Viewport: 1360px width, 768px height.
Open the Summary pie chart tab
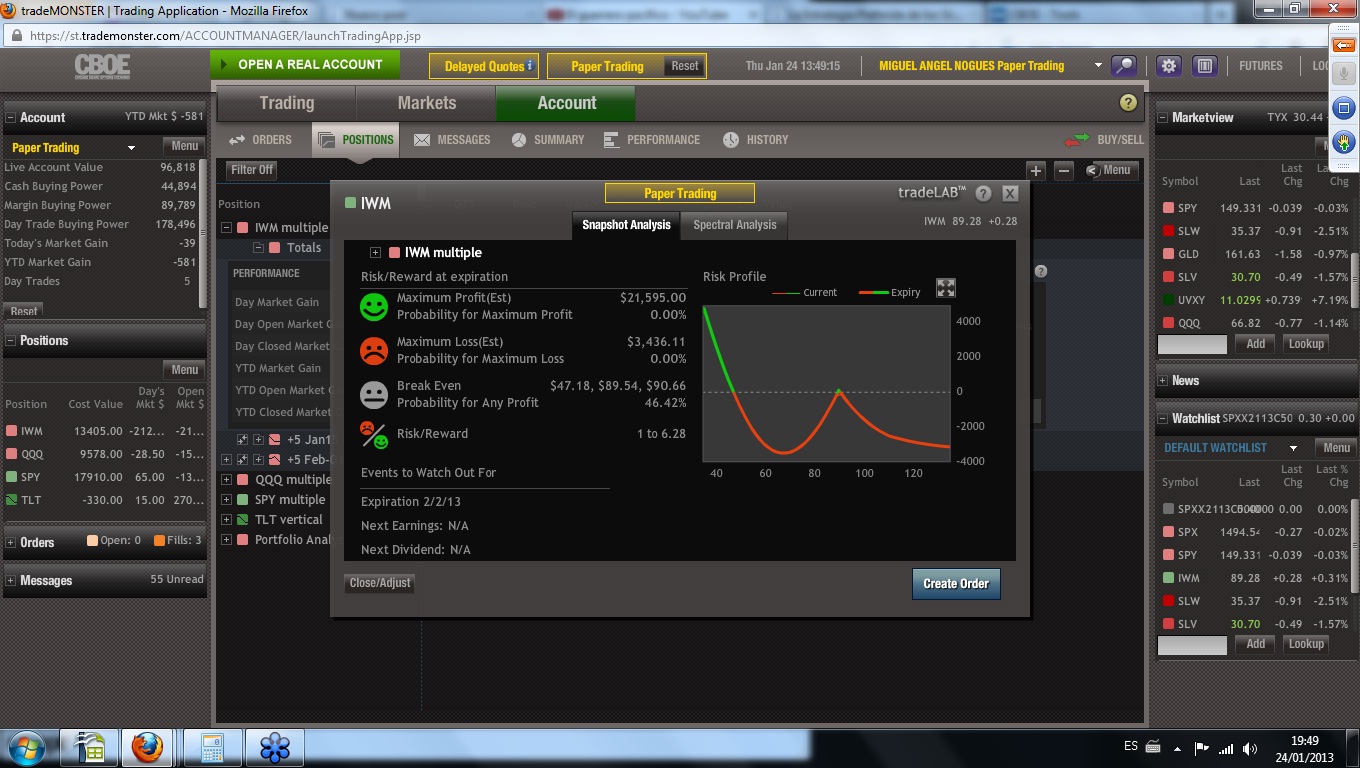pos(519,140)
